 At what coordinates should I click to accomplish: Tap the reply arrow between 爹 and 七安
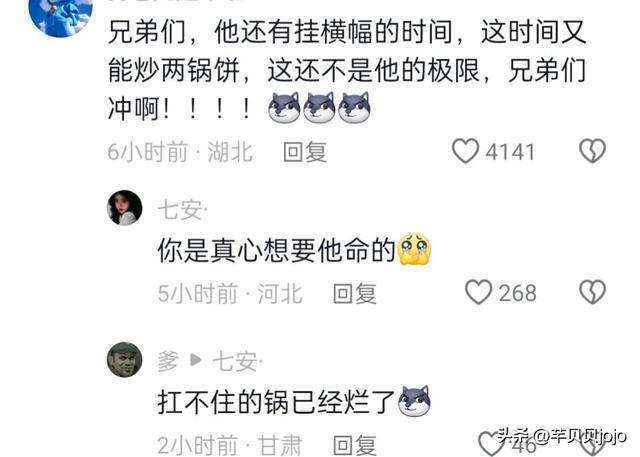point(196,360)
